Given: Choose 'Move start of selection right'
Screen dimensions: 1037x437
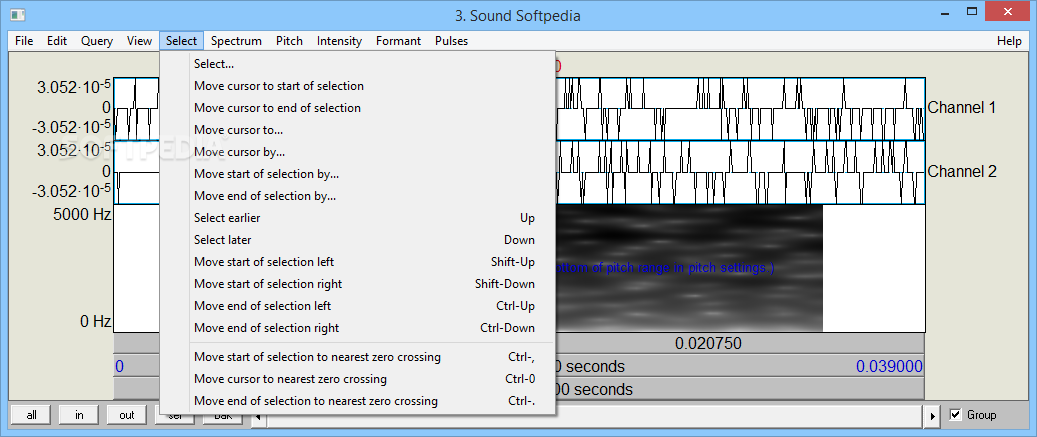Looking at the screenshot, I should click(x=357, y=284).
